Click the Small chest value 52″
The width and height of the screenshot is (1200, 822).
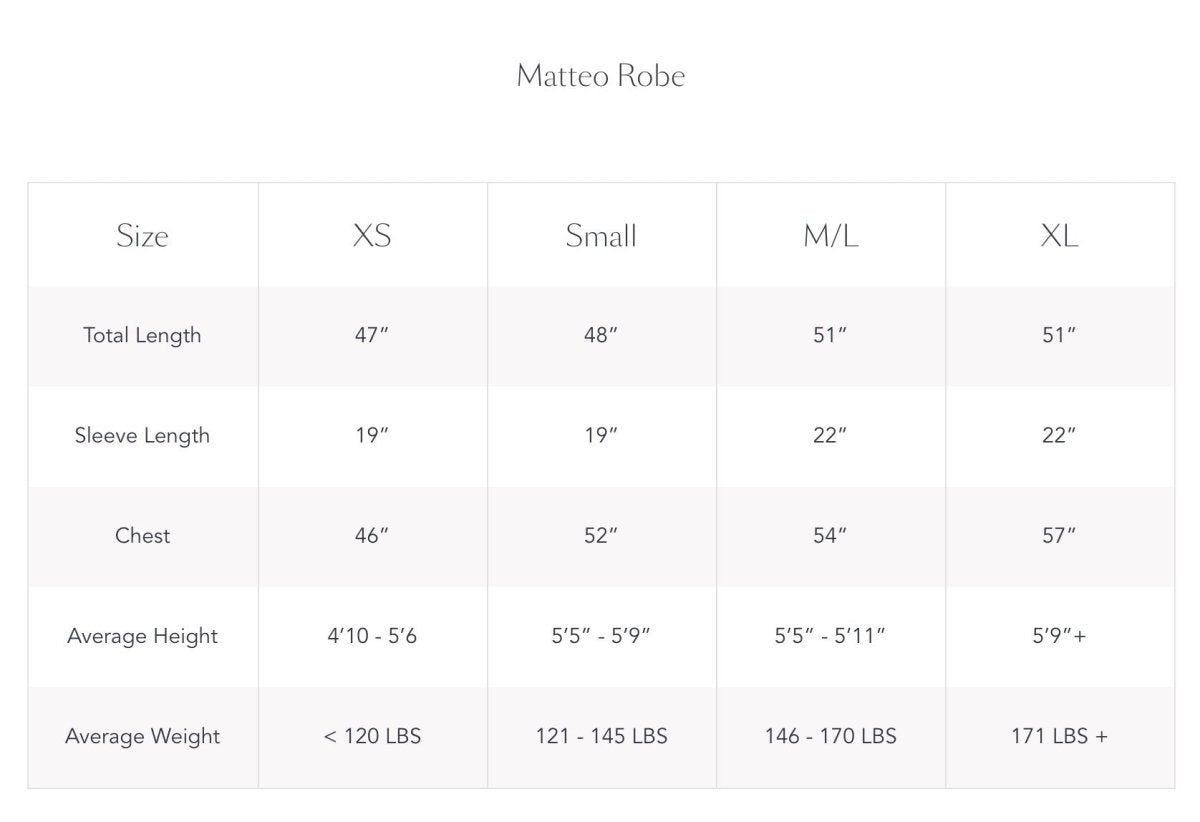[601, 536]
